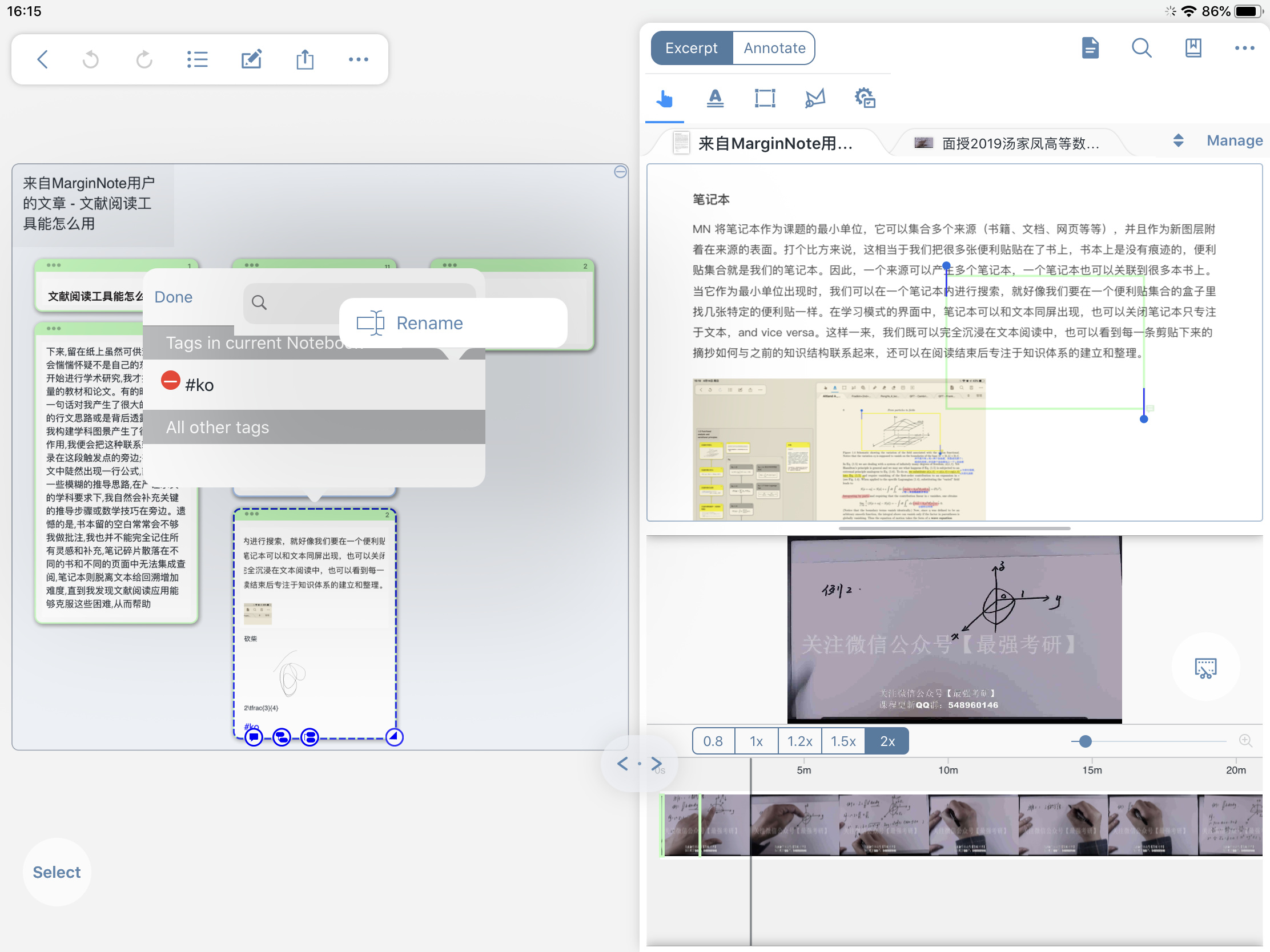
Task: Select the text highlight tool
Action: pyautogui.click(x=714, y=99)
